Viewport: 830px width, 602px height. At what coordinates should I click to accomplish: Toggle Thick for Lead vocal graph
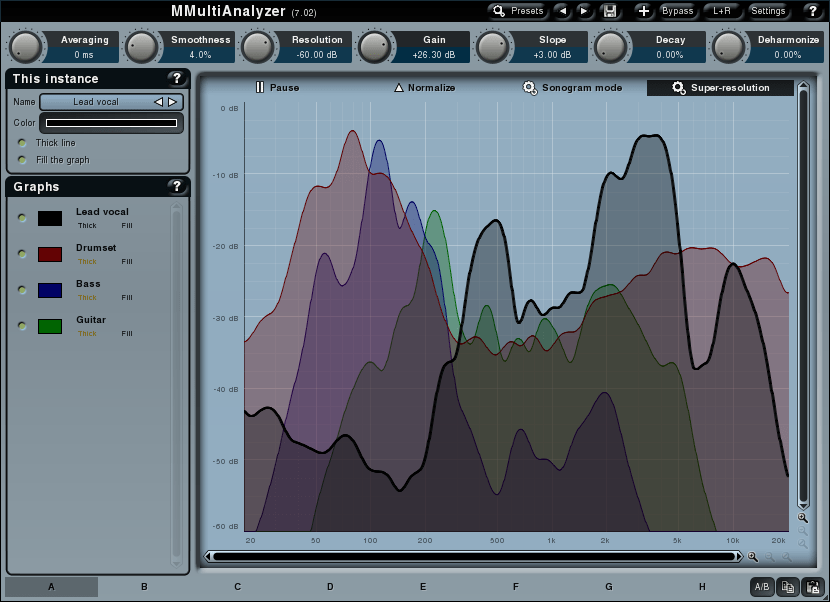[87, 226]
